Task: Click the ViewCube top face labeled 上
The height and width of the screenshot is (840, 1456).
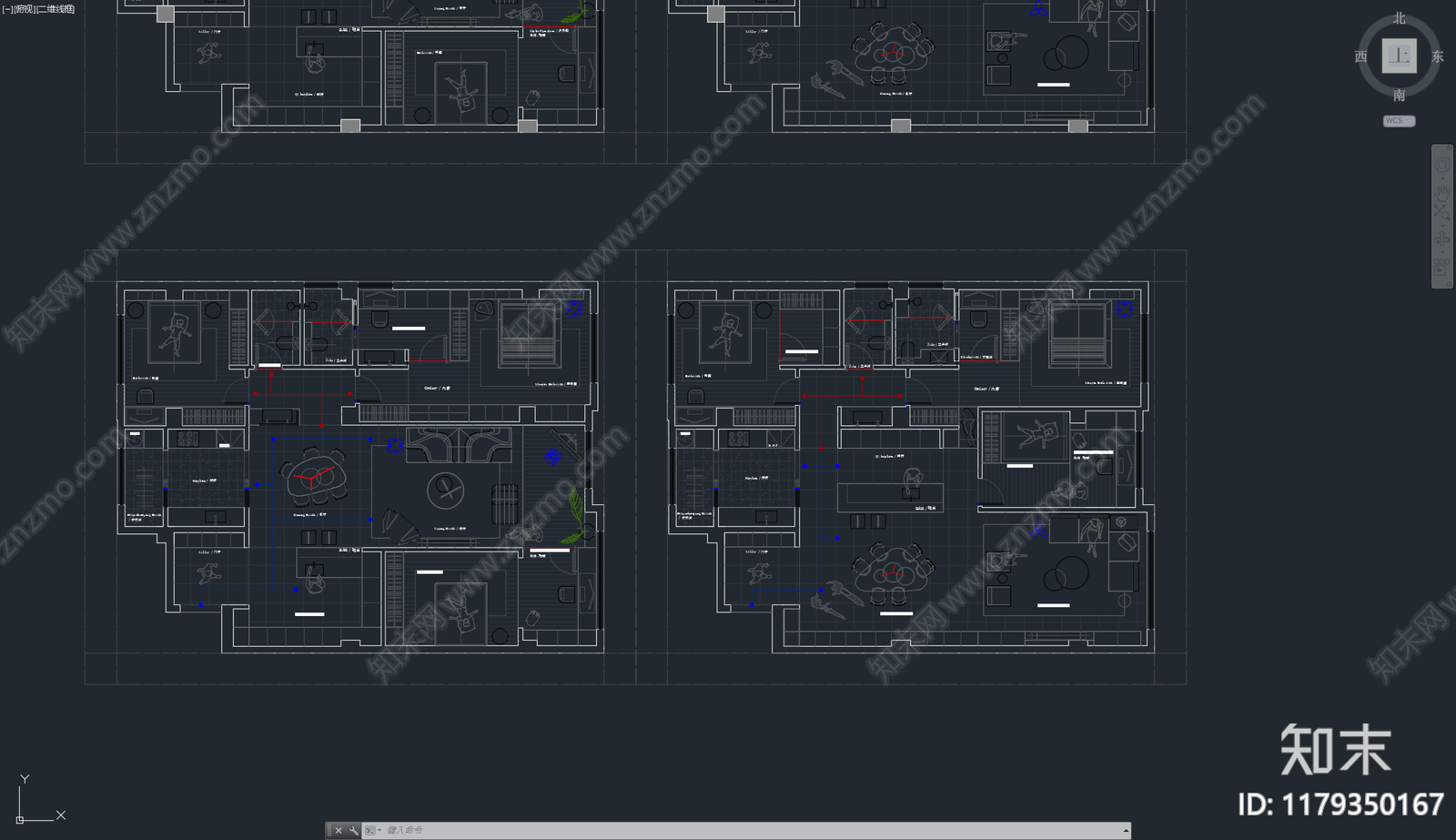Action: pyautogui.click(x=1399, y=56)
